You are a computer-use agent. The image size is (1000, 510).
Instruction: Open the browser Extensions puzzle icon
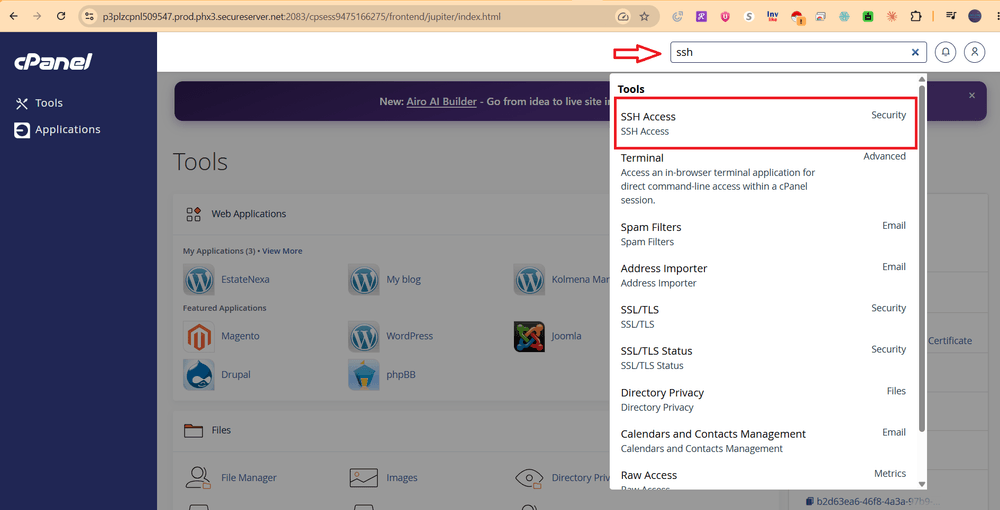(x=916, y=17)
